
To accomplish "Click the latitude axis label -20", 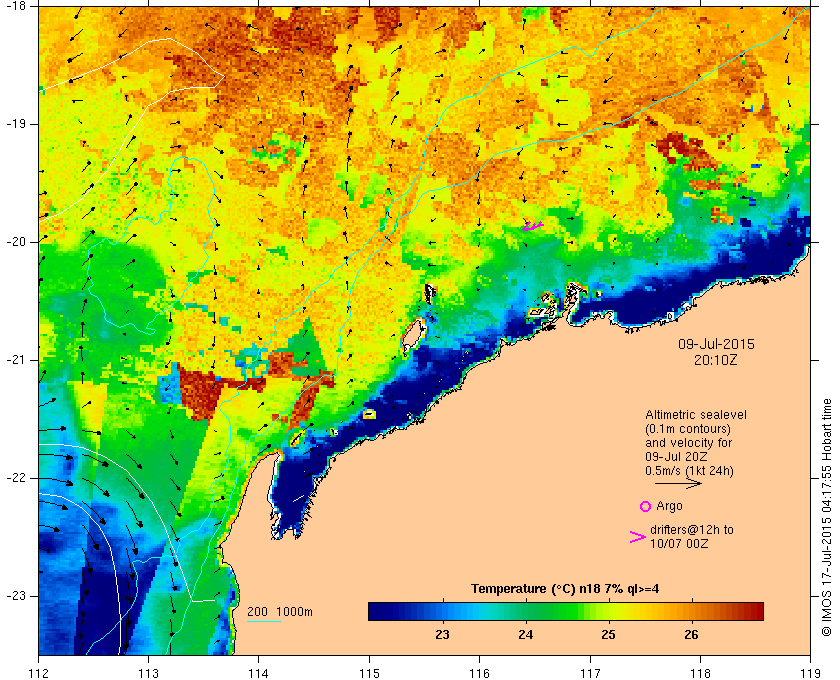I will click(16, 242).
